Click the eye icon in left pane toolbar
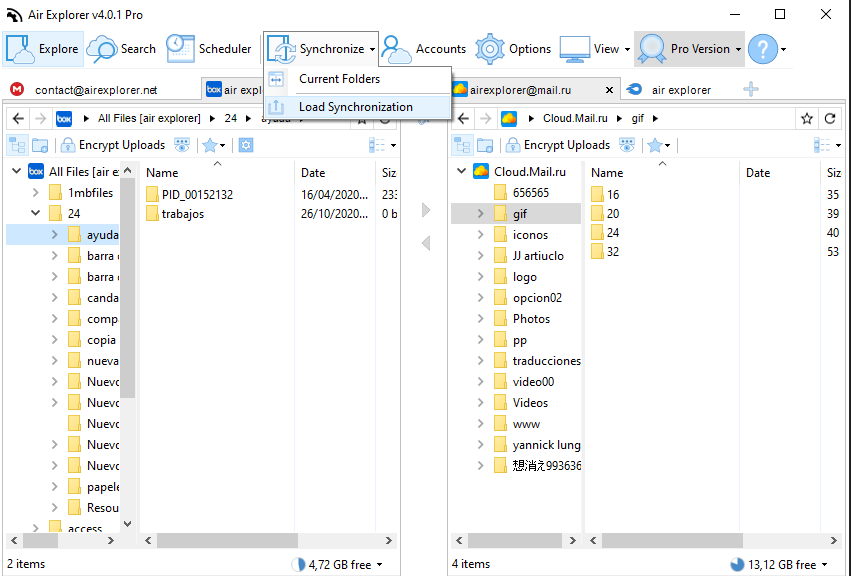Screen dimensions: 851x576 (182, 145)
